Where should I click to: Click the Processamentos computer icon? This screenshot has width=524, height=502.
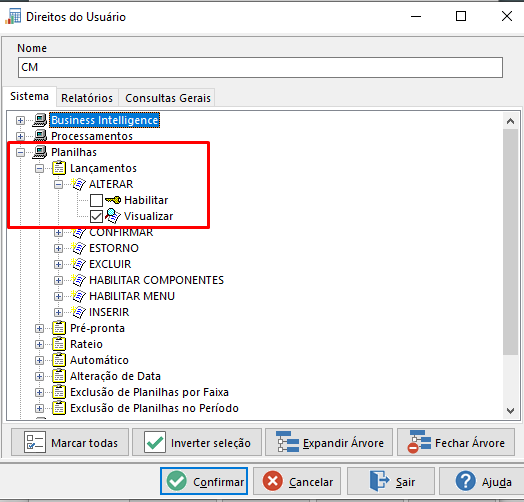pos(40,136)
